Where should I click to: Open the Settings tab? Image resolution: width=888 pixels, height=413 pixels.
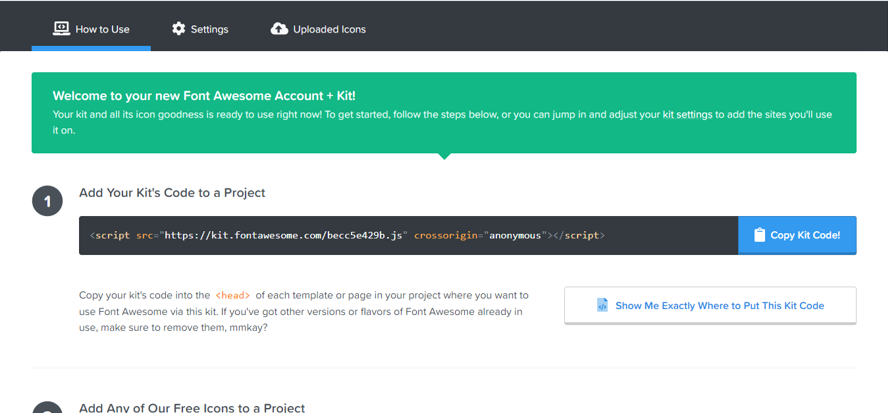pos(200,29)
